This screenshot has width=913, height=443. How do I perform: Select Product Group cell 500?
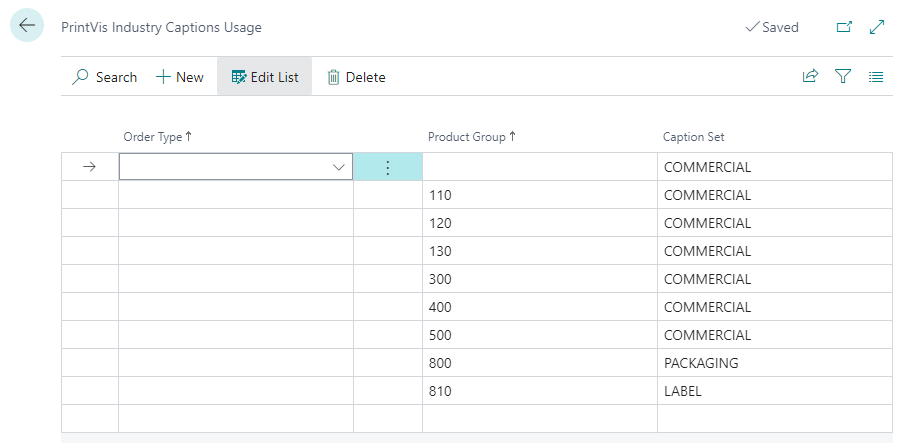tap(540, 335)
